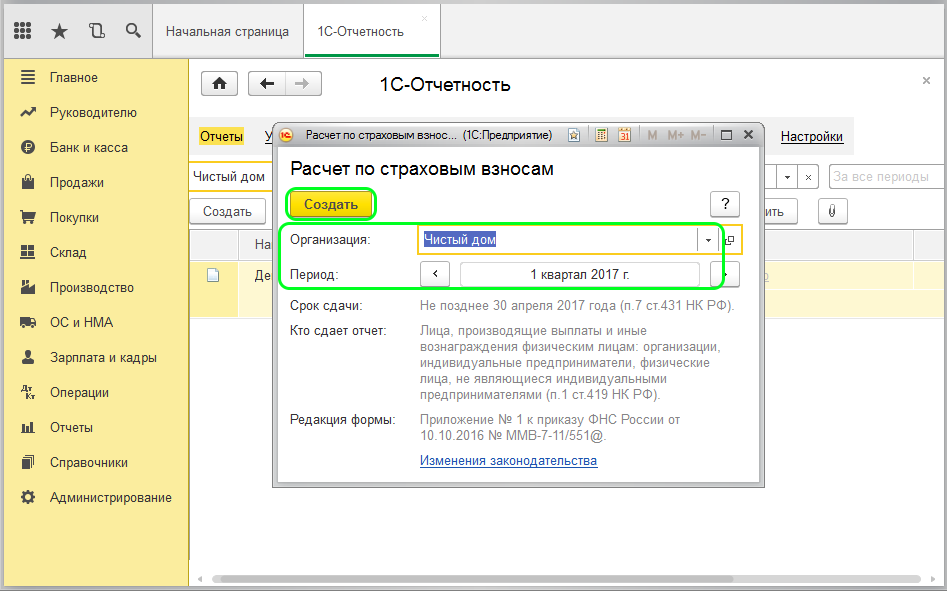Click the M+ memory button in title bar
Image resolution: width=947 pixels, height=591 pixels.
coord(675,135)
